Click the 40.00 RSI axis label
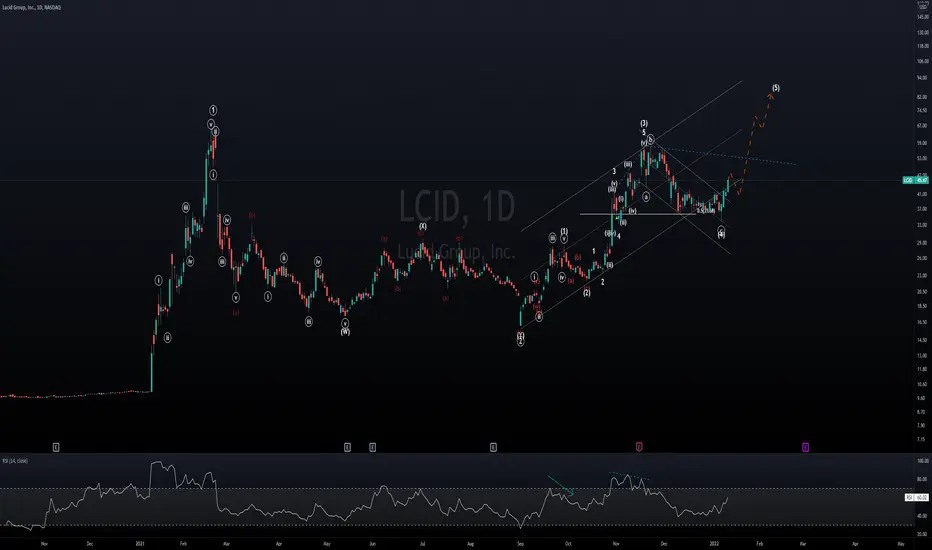932x550 pixels. pos(922,516)
